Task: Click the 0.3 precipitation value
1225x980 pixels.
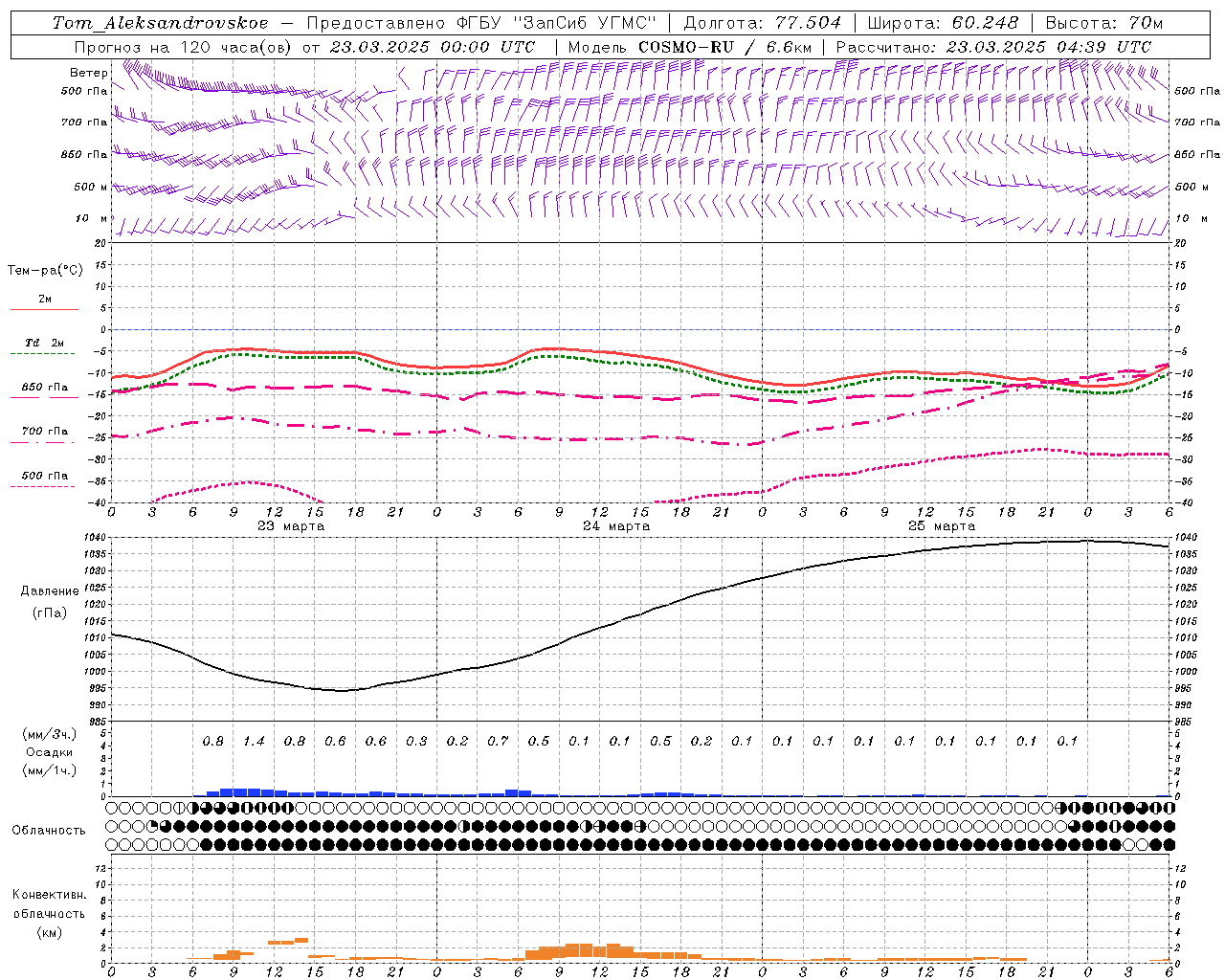Action: pyautogui.click(x=416, y=741)
